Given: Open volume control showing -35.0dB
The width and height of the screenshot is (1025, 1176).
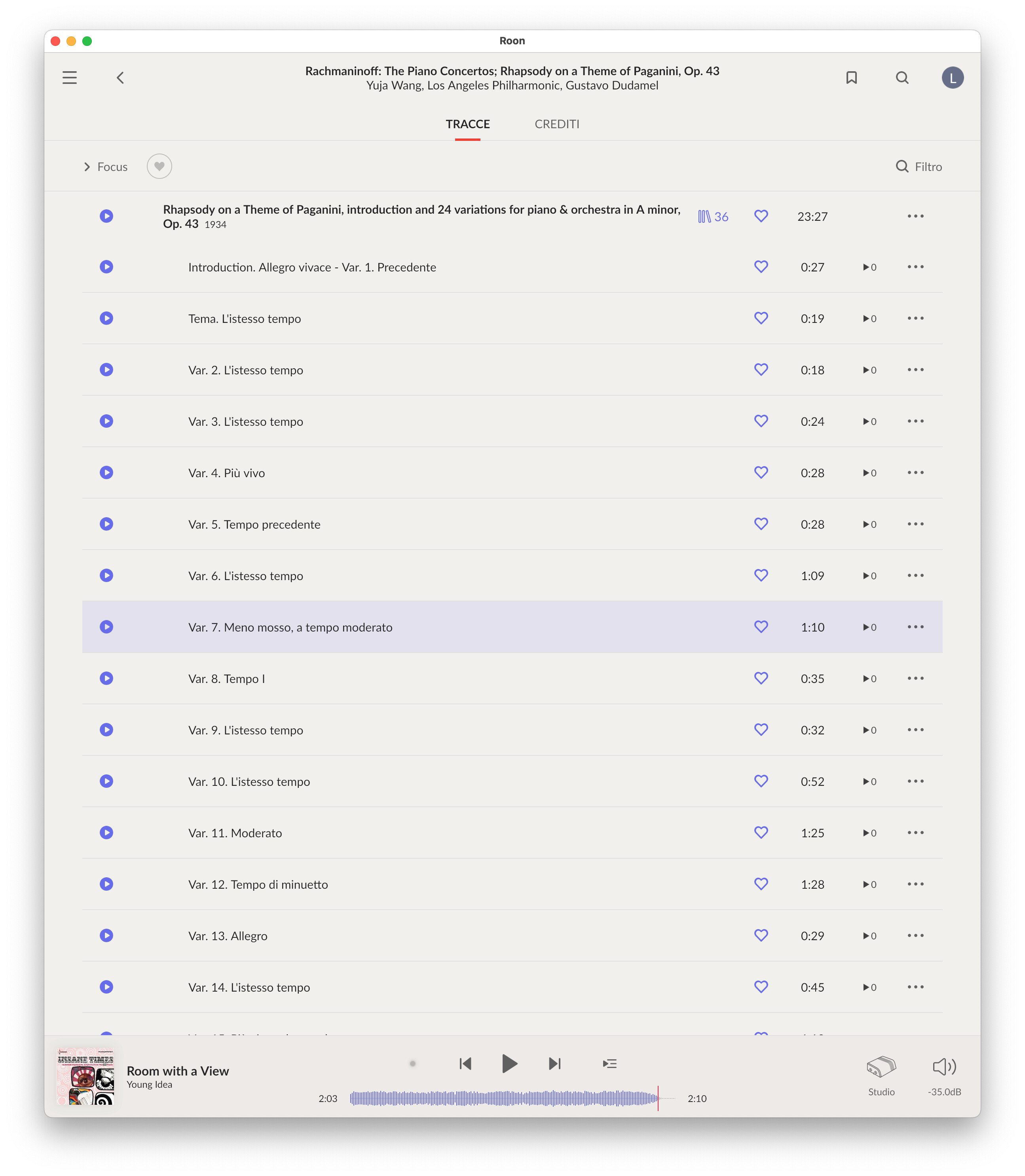Looking at the screenshot, I should [x=944, y=1067].
